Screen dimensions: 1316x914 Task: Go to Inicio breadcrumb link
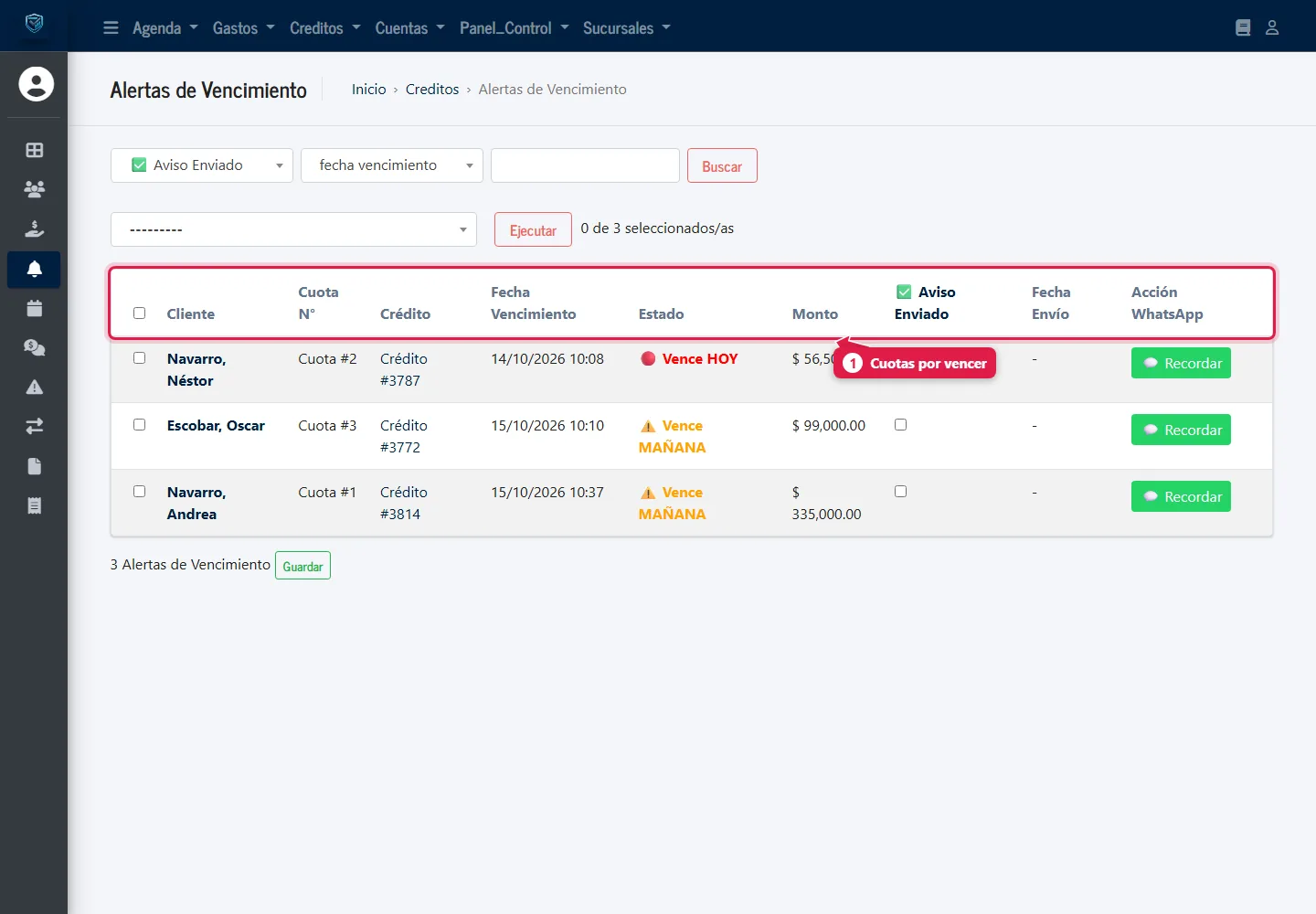369,89
